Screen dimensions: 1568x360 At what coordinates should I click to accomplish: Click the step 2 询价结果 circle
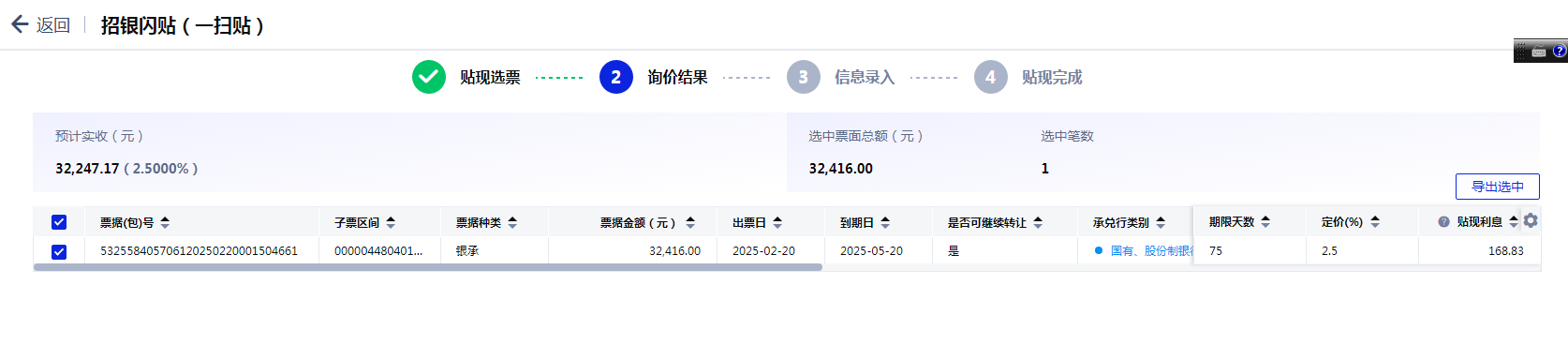tap(616, 77)
